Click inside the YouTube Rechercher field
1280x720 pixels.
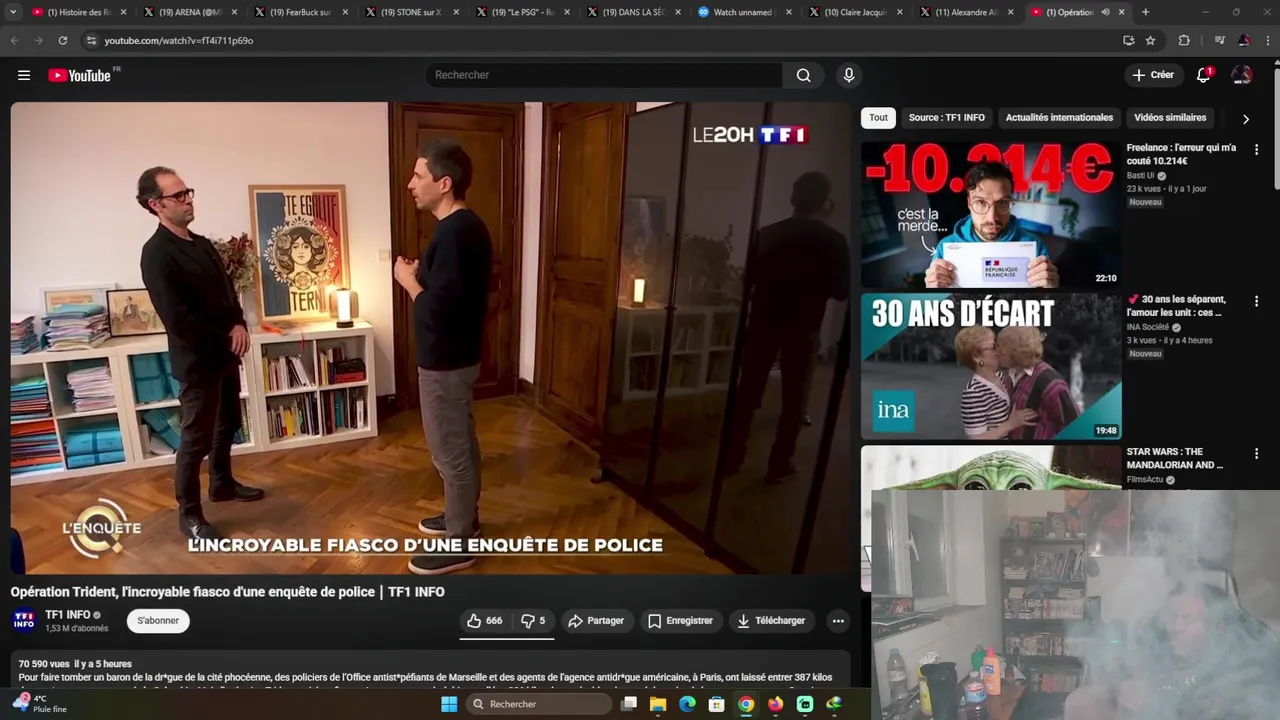pos(605,75)
